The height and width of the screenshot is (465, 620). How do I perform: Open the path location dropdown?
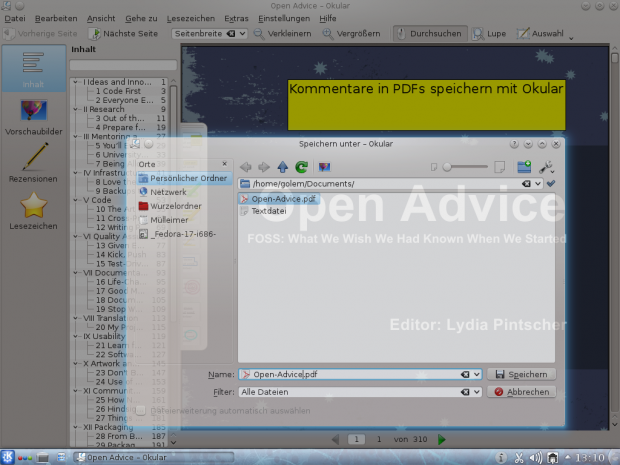(x=538, y=184)
